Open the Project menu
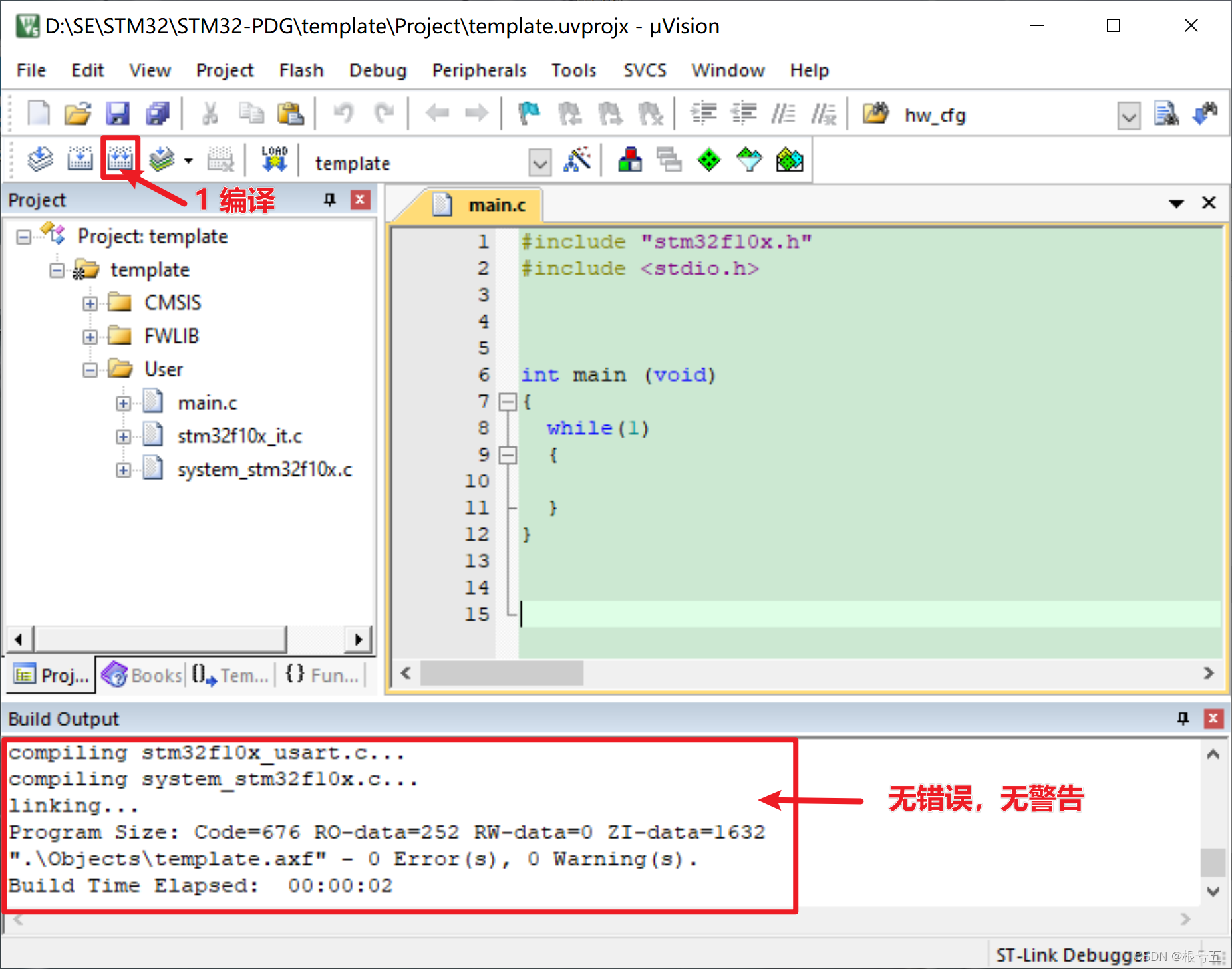 (224, 70)
